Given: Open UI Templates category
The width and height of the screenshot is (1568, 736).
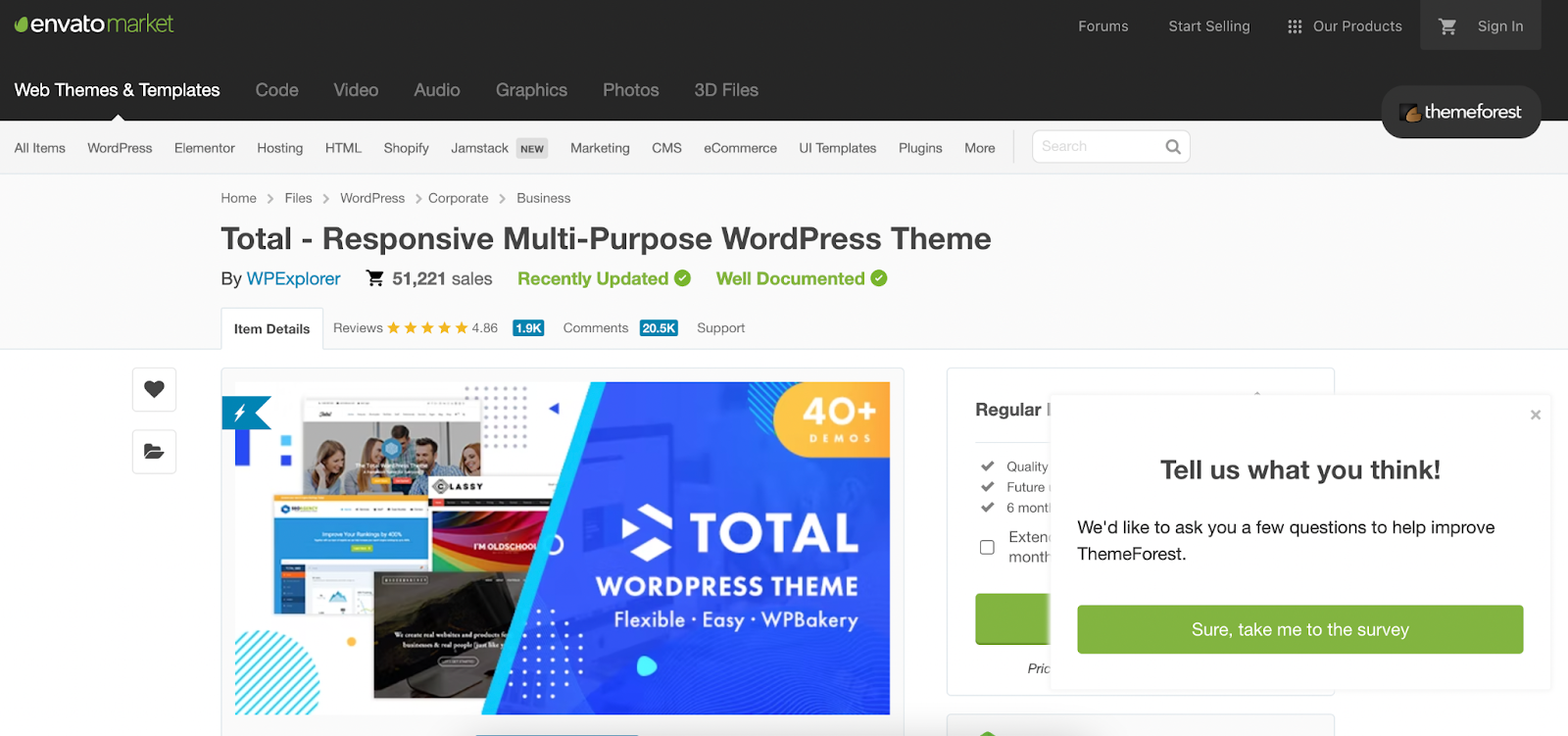Looking at the screenshot, I should pos(838,148).
